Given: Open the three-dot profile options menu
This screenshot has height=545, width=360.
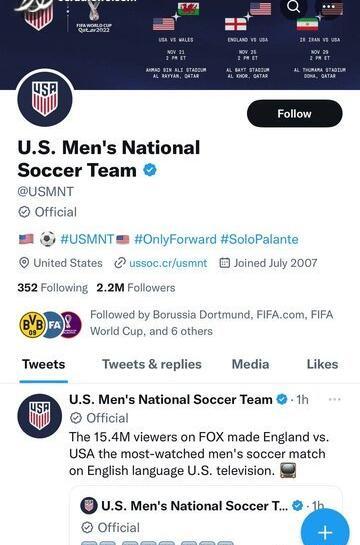Looking at the screenshot, I should [x=328, y=6].
